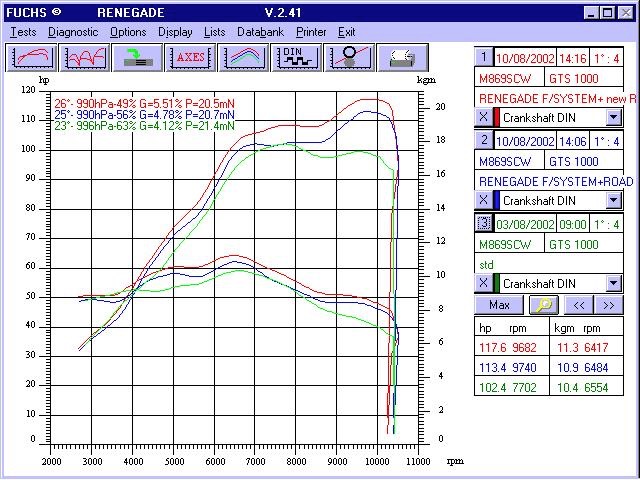640x480 pixels.
Task: Remove run 1 with its X button
Action: click(484, 117)
